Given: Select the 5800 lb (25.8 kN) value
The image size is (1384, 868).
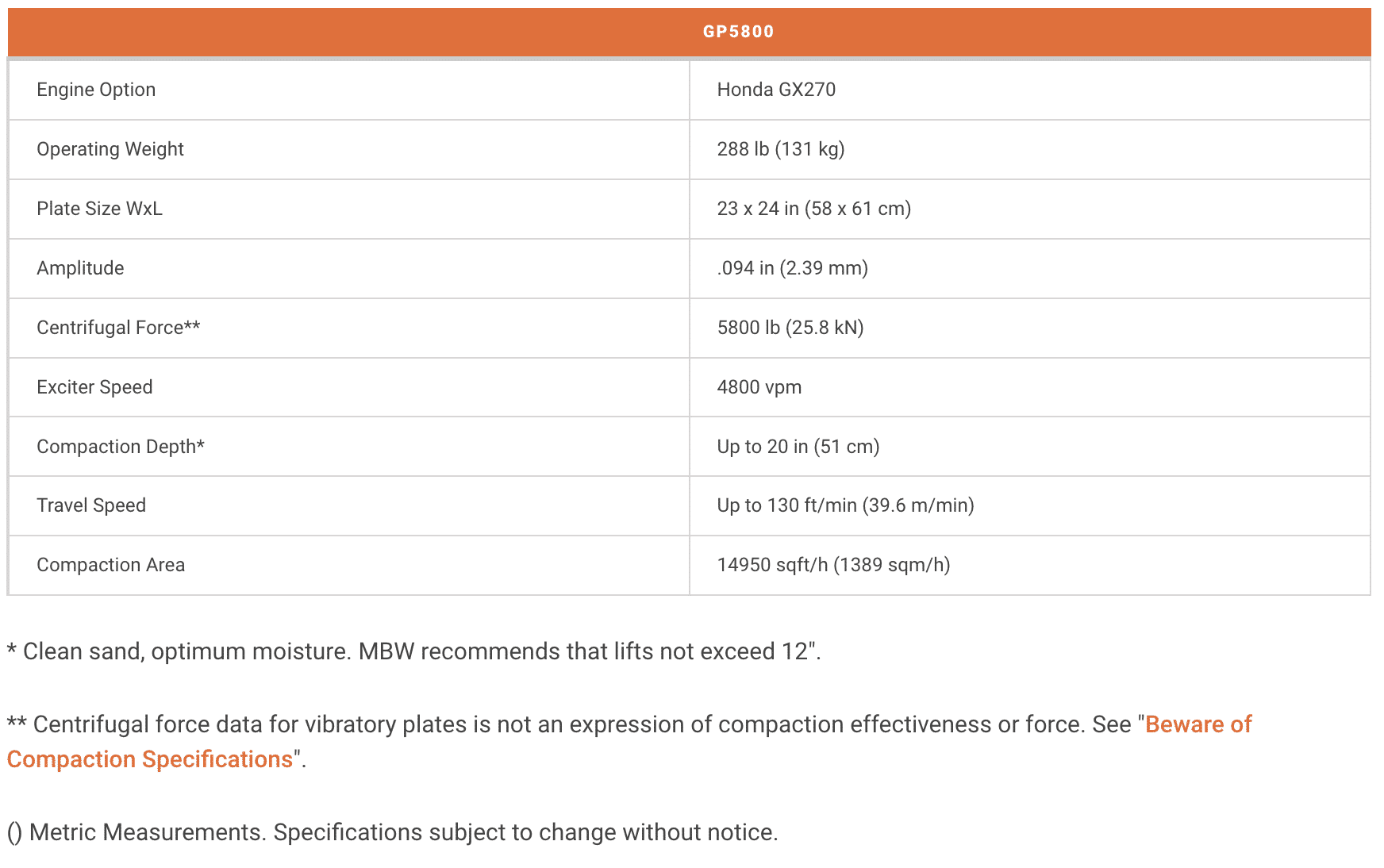Looking at the screenshot, I should pyautogui.click(x=790, y=328).
